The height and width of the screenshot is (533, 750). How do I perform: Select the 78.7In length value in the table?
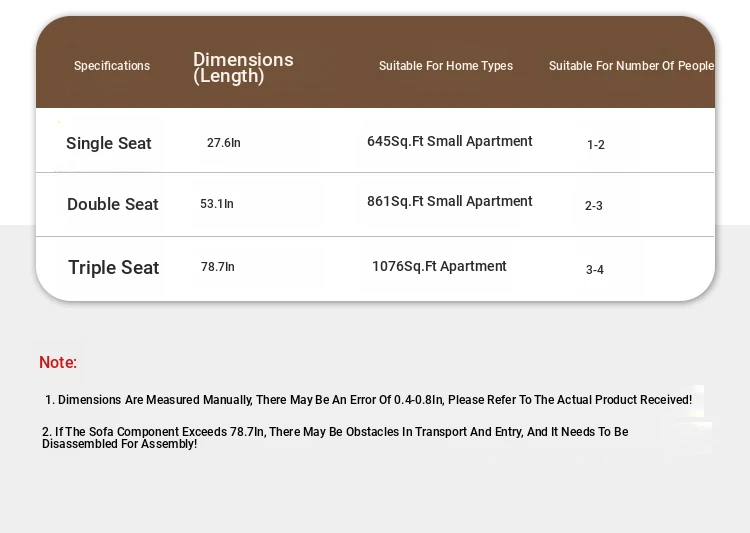[218, 267]
